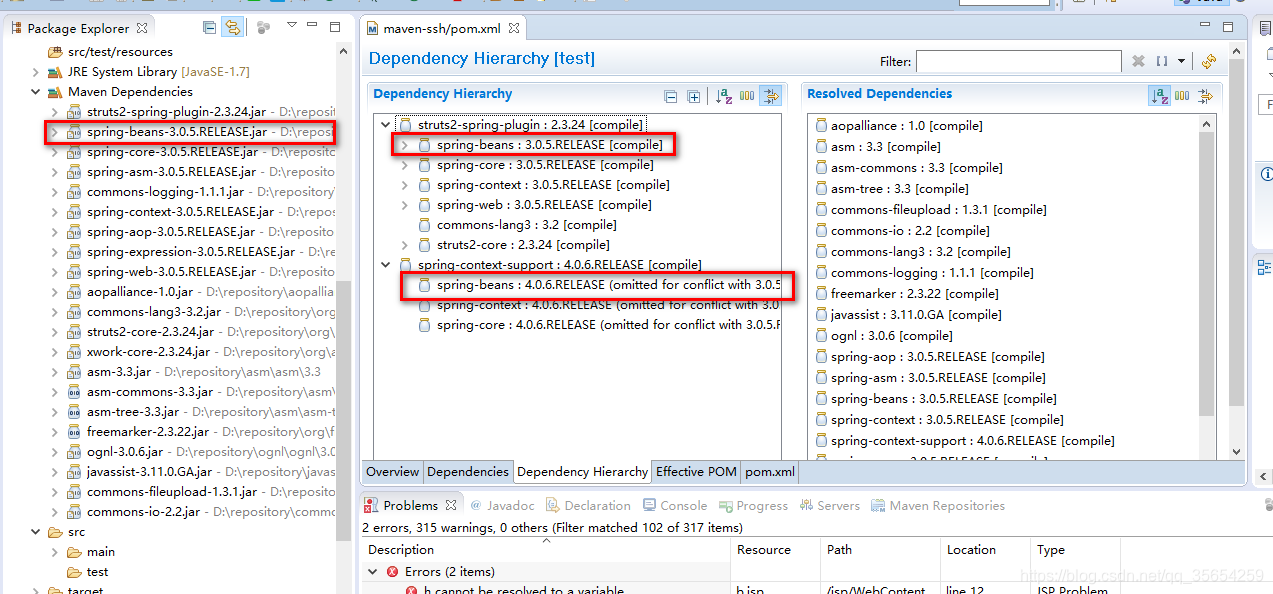Open the Servers view tab
Viewport: 1273px width, 594px height.
(829, 506)
